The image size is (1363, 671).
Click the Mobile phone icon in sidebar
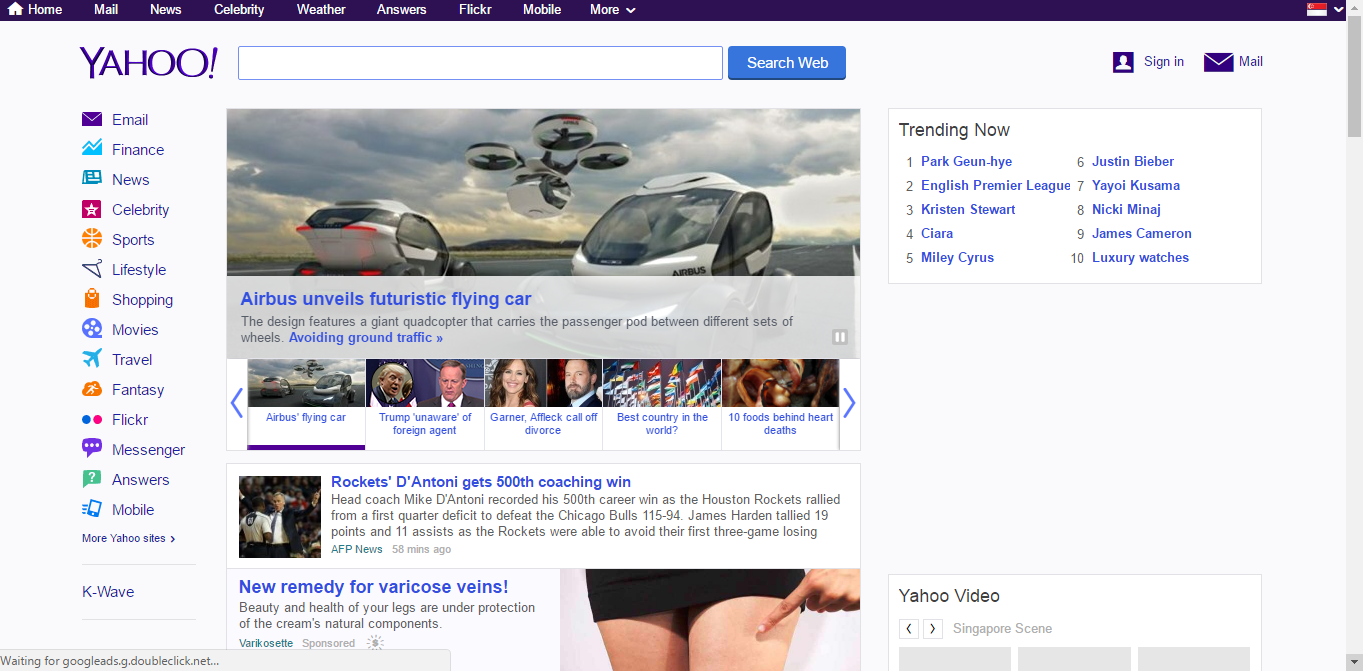[92, 509]
